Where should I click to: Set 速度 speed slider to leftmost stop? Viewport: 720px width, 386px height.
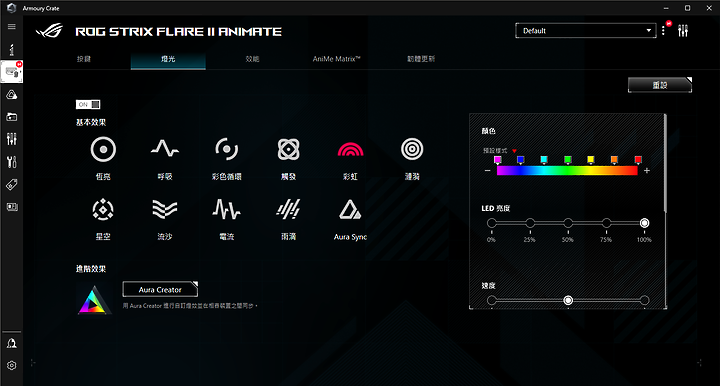[x=492, y=300]
